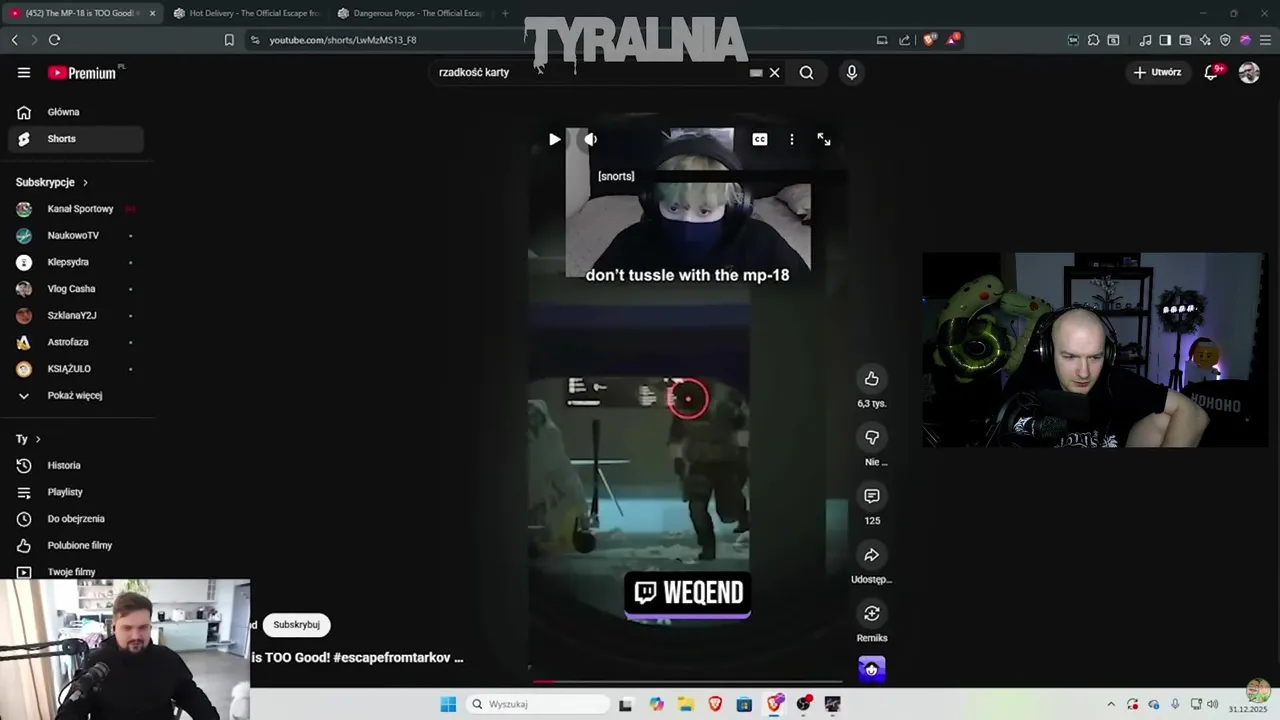
Task: Open Brave Rewards triangle icon
Action: pos(953,40)
